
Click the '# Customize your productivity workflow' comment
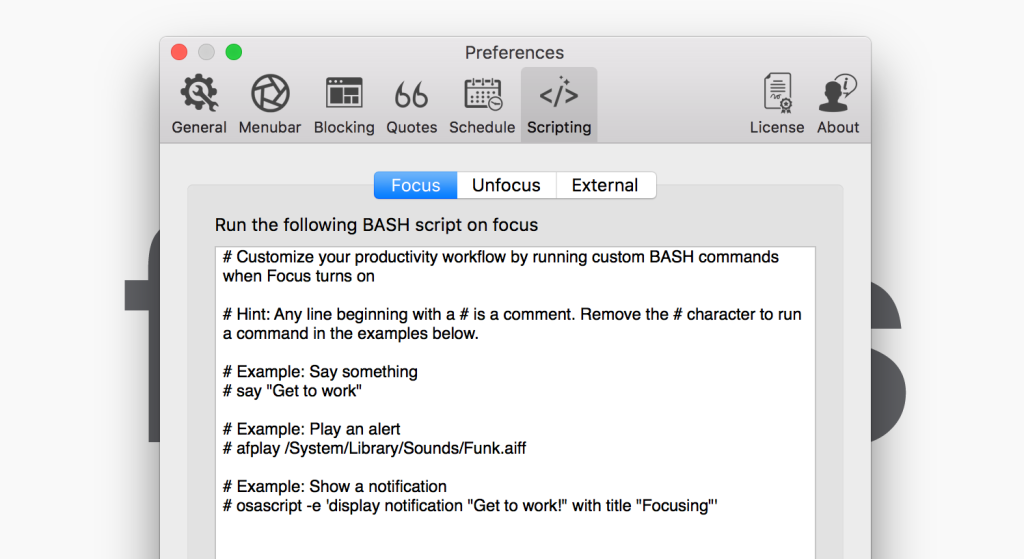tap(500, 266)
